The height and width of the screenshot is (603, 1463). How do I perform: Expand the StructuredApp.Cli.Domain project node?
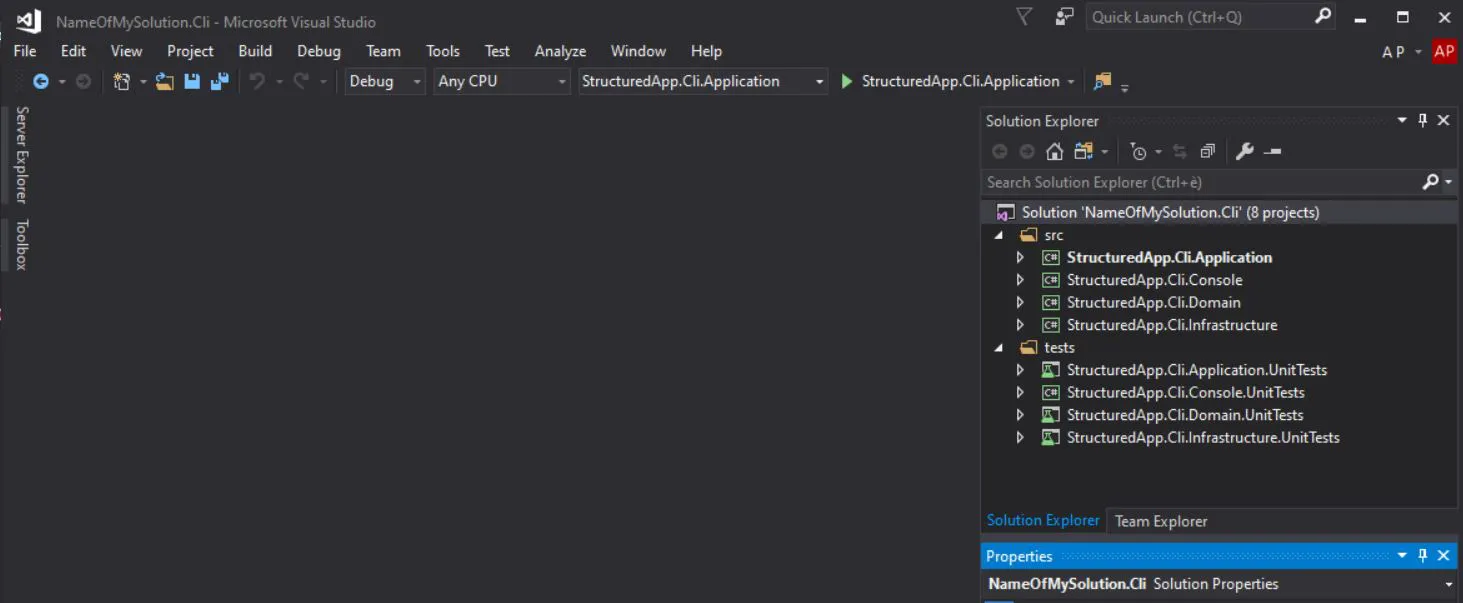point(1021,302)
